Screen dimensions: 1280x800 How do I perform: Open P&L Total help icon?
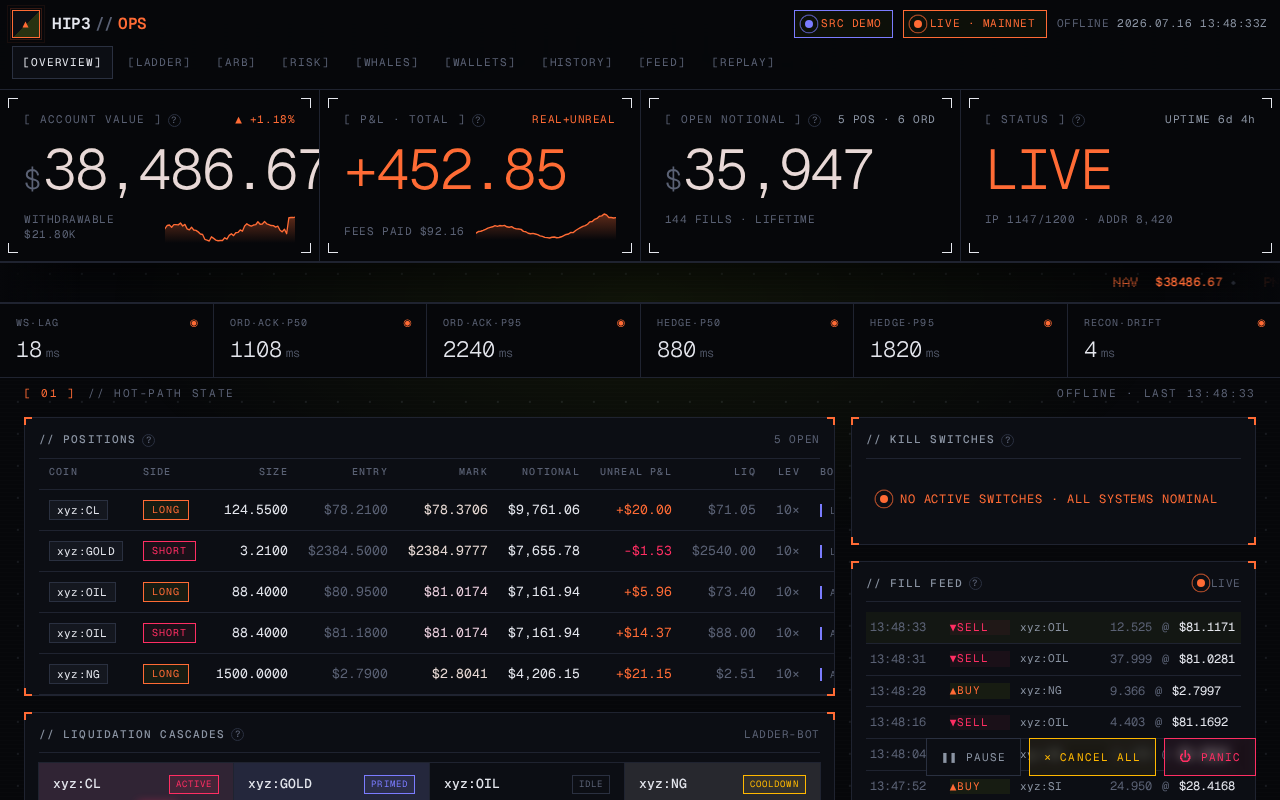click(x=478, y=120)
